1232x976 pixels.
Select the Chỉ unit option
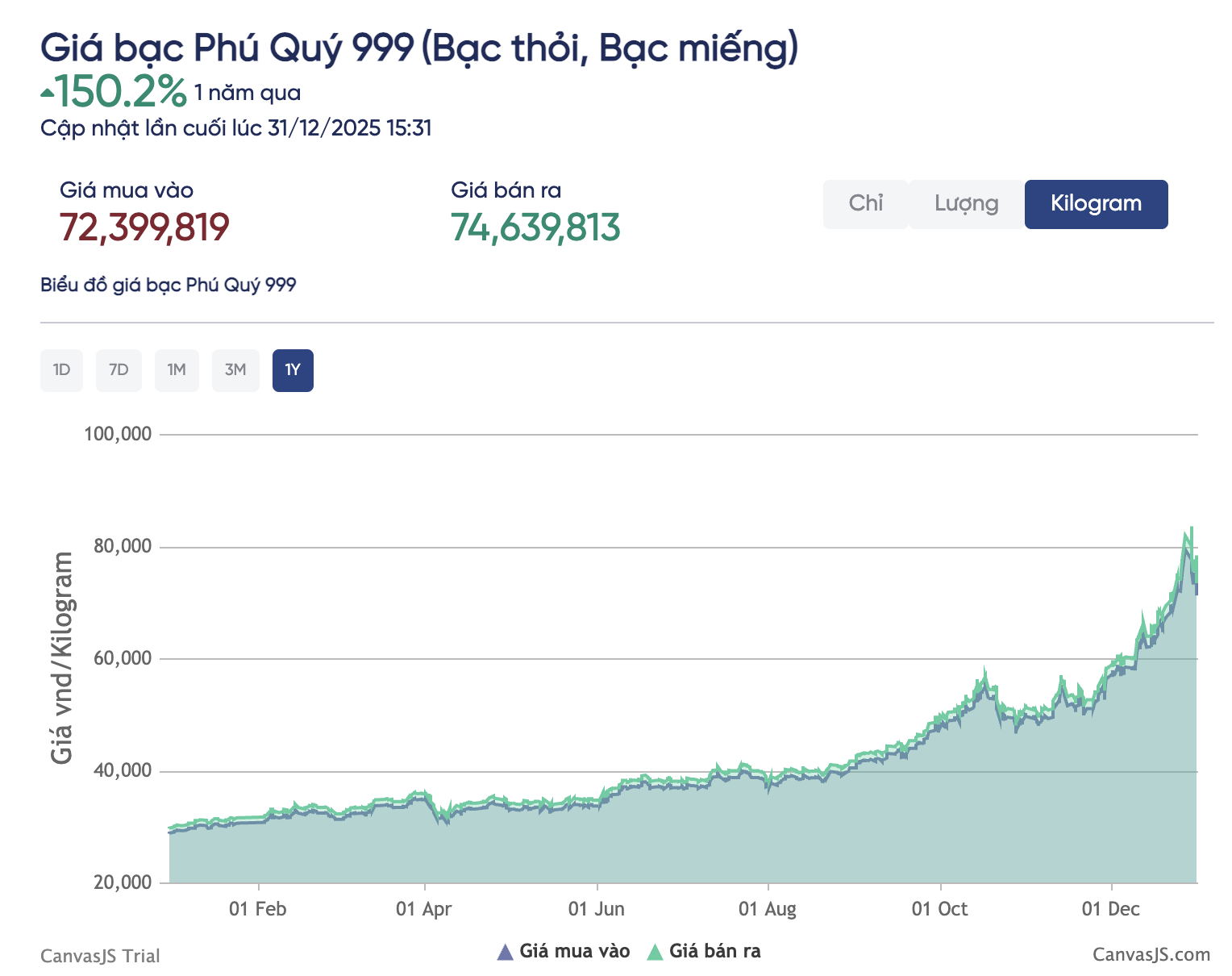[865, 204]
